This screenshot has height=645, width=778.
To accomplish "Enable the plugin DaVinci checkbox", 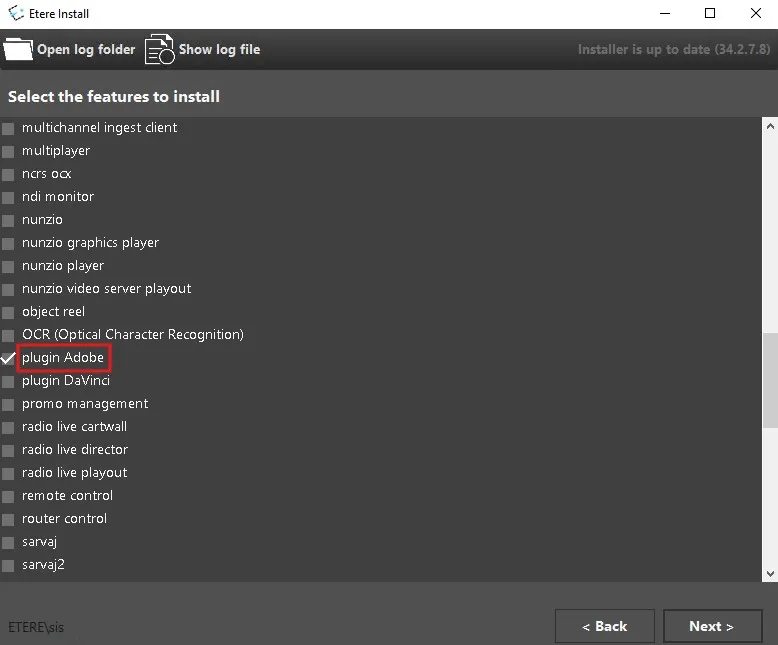I will click(x=8, y=381).
